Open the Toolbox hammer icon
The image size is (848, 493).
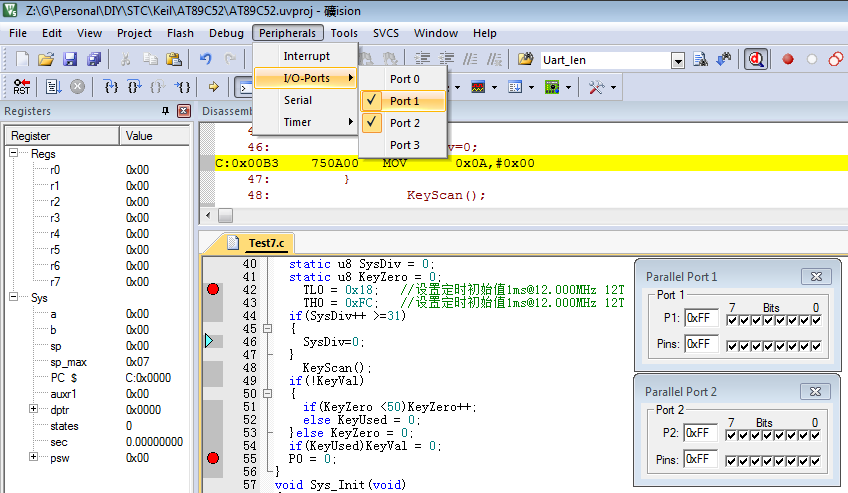596,87
